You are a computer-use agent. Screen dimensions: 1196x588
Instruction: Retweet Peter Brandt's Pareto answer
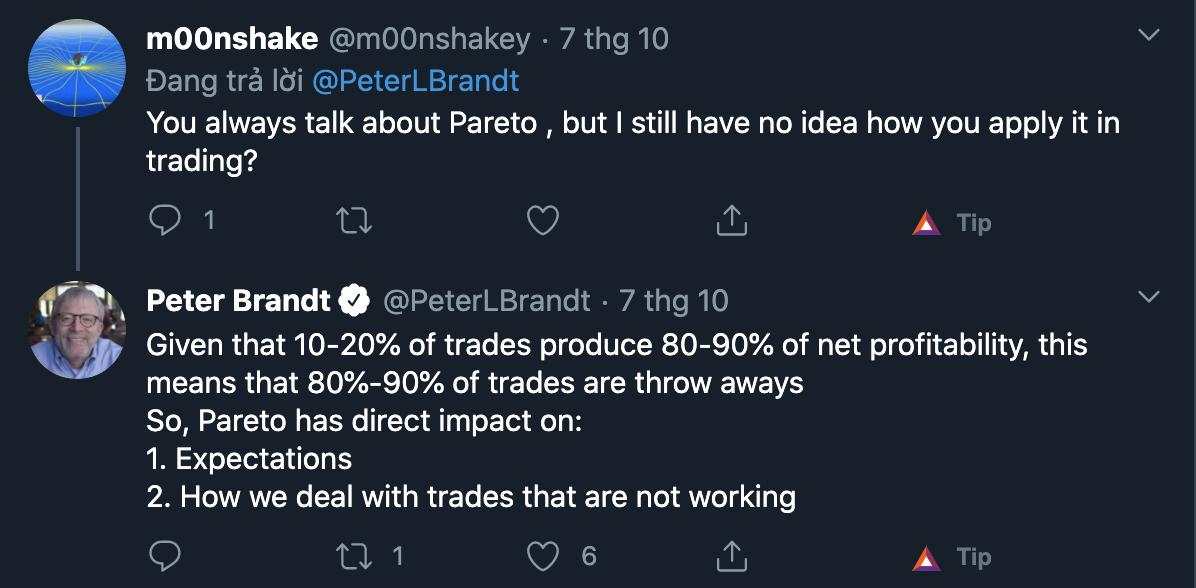(353, 557)
